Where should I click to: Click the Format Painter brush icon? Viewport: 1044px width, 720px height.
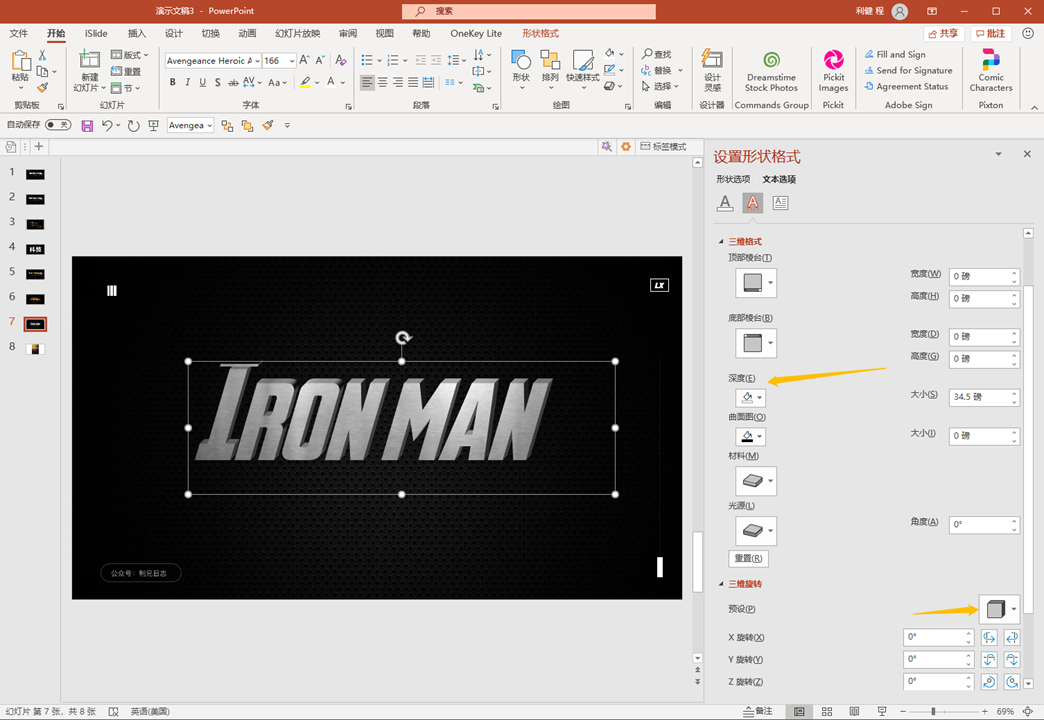pyautogui.click(x=43, y=87)
